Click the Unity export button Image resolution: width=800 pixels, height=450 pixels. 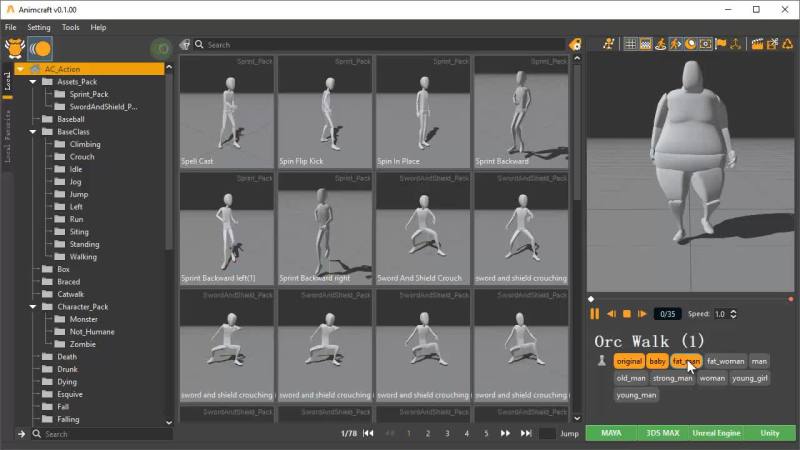tap(770, 433)
